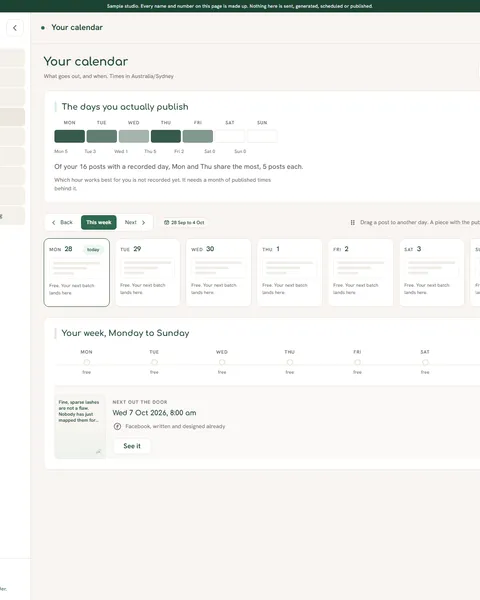
Task: Click the right chevron beside Next
Action: [144, 222]
